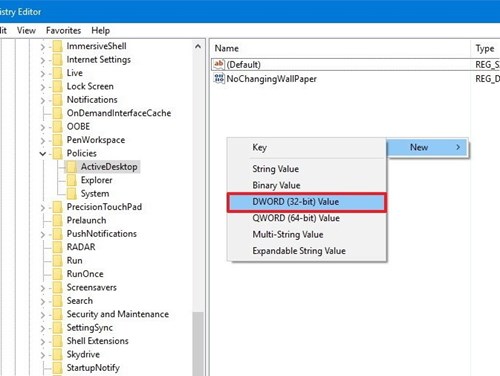This screenshot has width=500, height=376.
Task: Expand the Notifications key
Action: (43, 100)
